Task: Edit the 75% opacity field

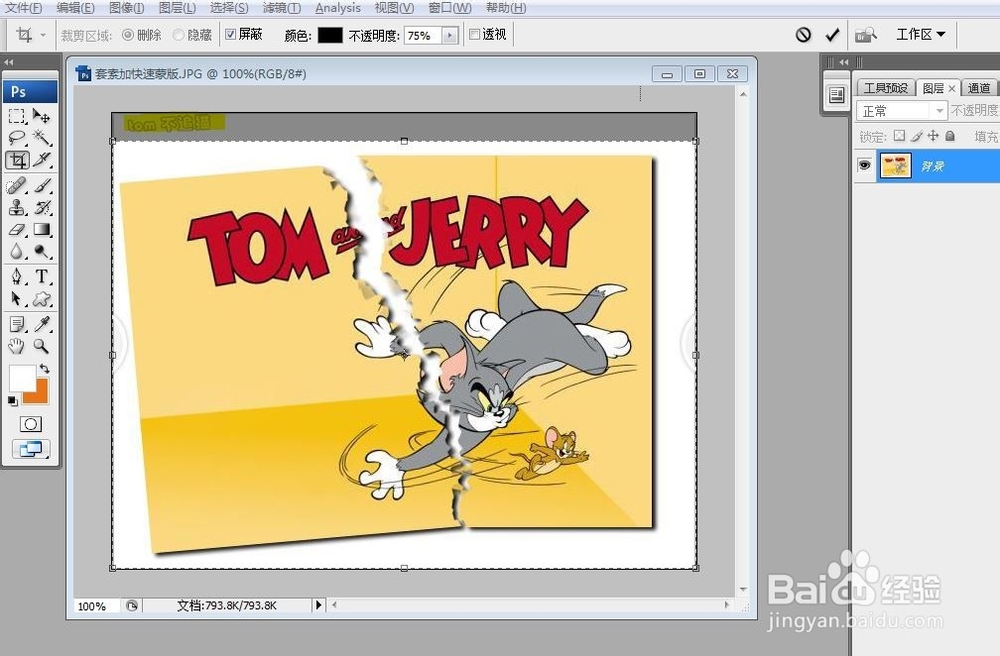Action: click(x=423, y=36)
